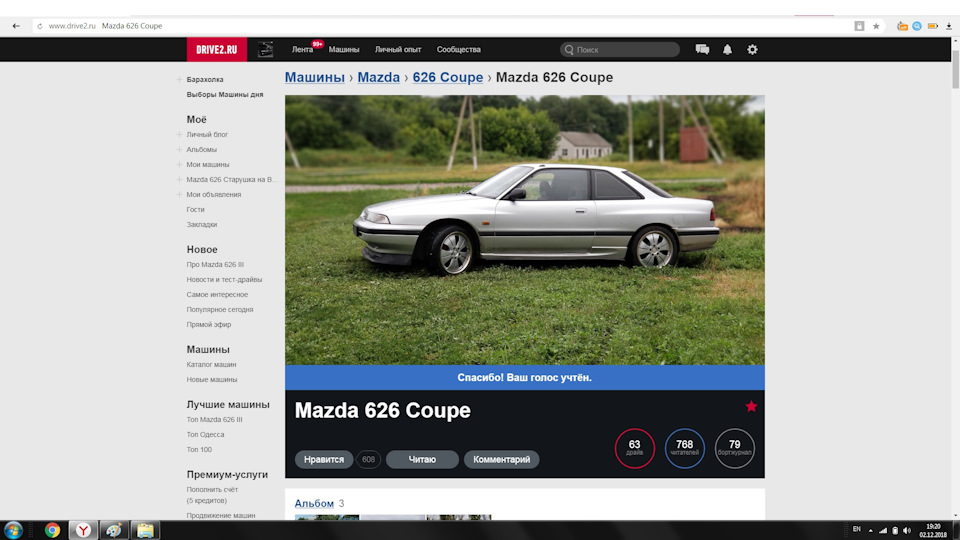The width and height of the screenshot is (960, 540).
Task: Open the volume icon in system tray
Action: click(907, 530)
